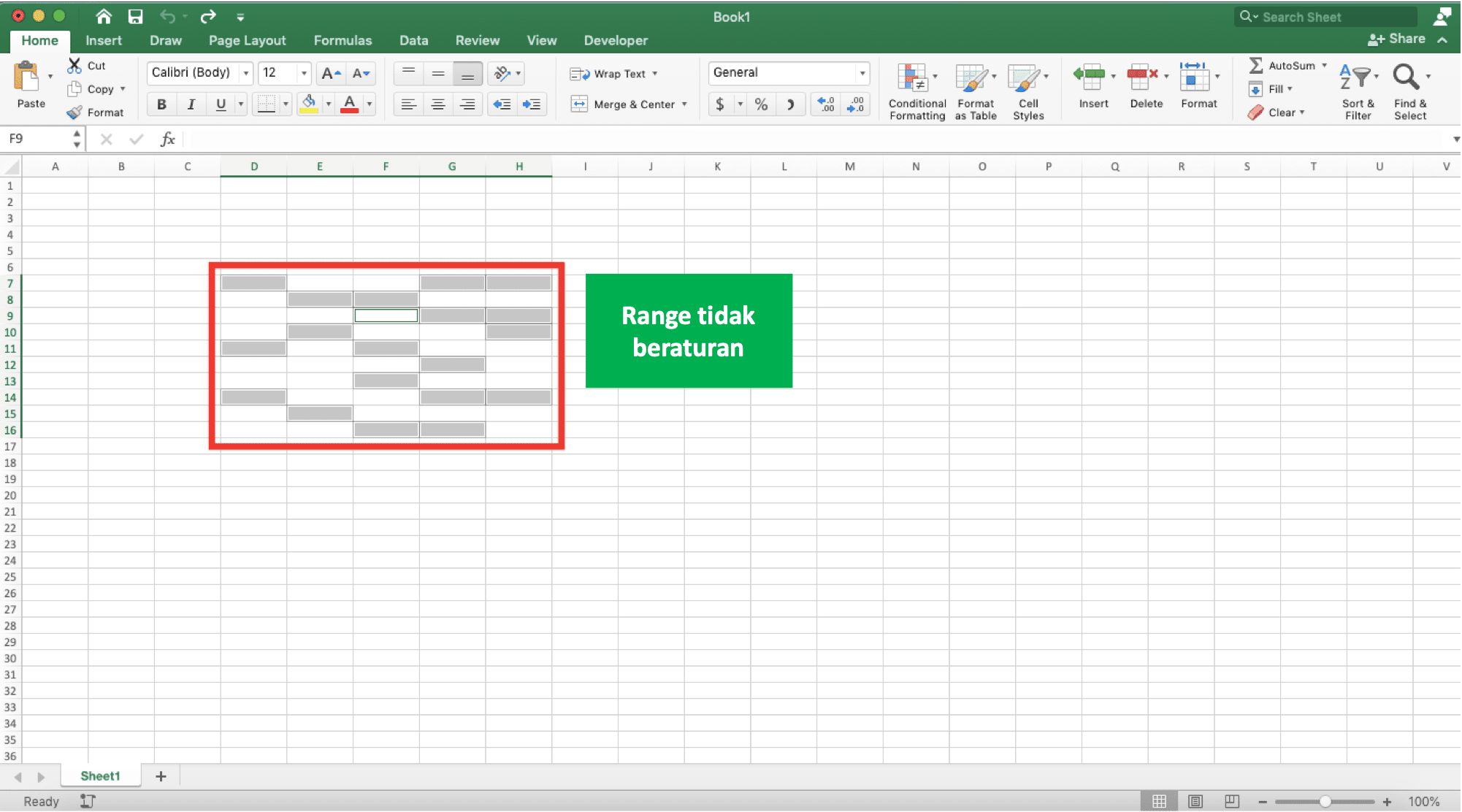The height and width of the screenshot is (812, 1462).
Task: Switch to the Page Layout ribbon tab
Action: tap(247, 40)
